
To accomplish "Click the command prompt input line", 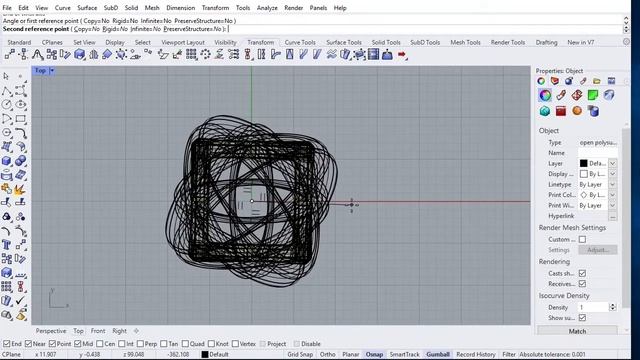I will 312,29.
